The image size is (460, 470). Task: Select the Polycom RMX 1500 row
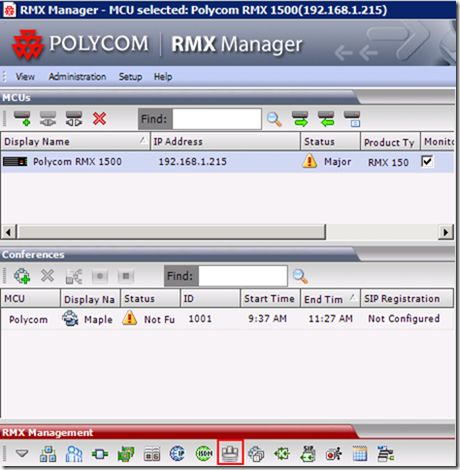(x=227, y=162)
